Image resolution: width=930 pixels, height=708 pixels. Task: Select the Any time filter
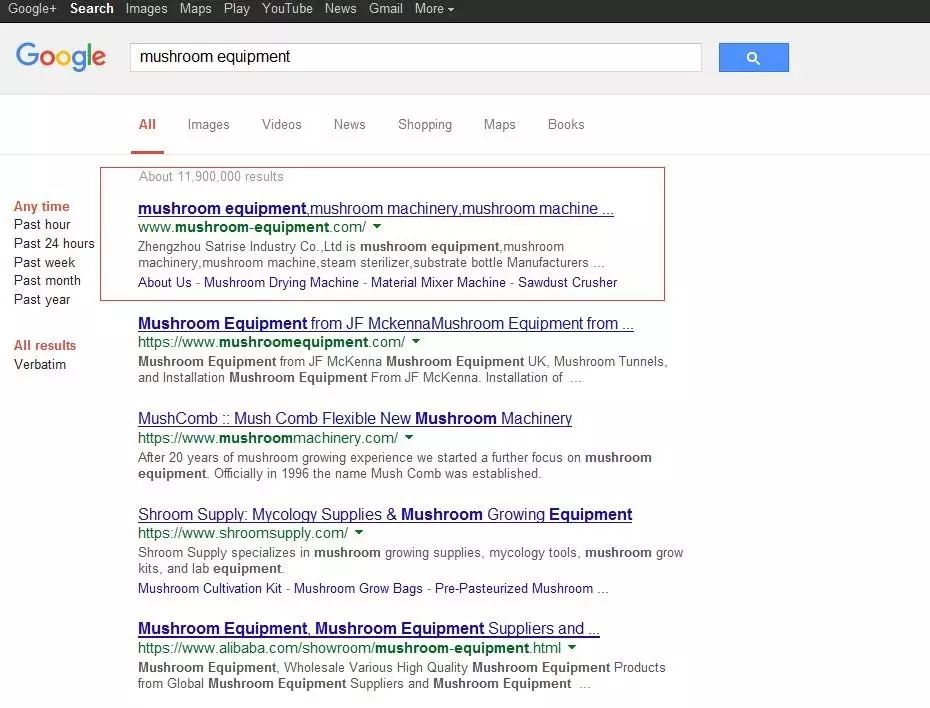coord(42,206)
